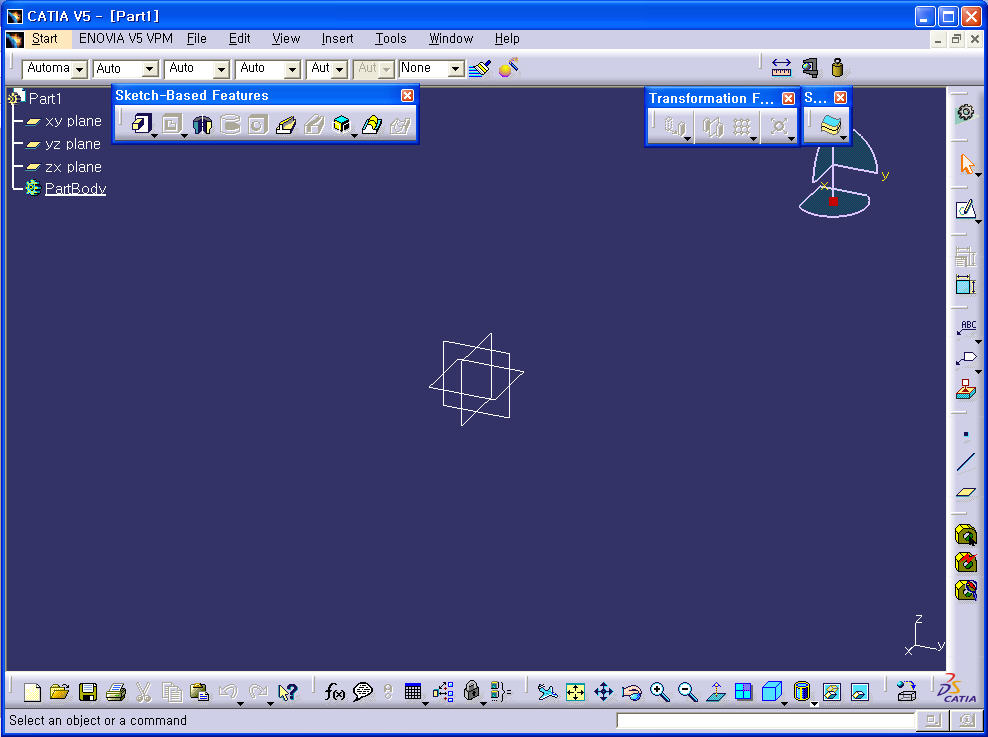Select PartBody in the specification tree
Viewport: 988px width, 737px height.
coord(75,189)
